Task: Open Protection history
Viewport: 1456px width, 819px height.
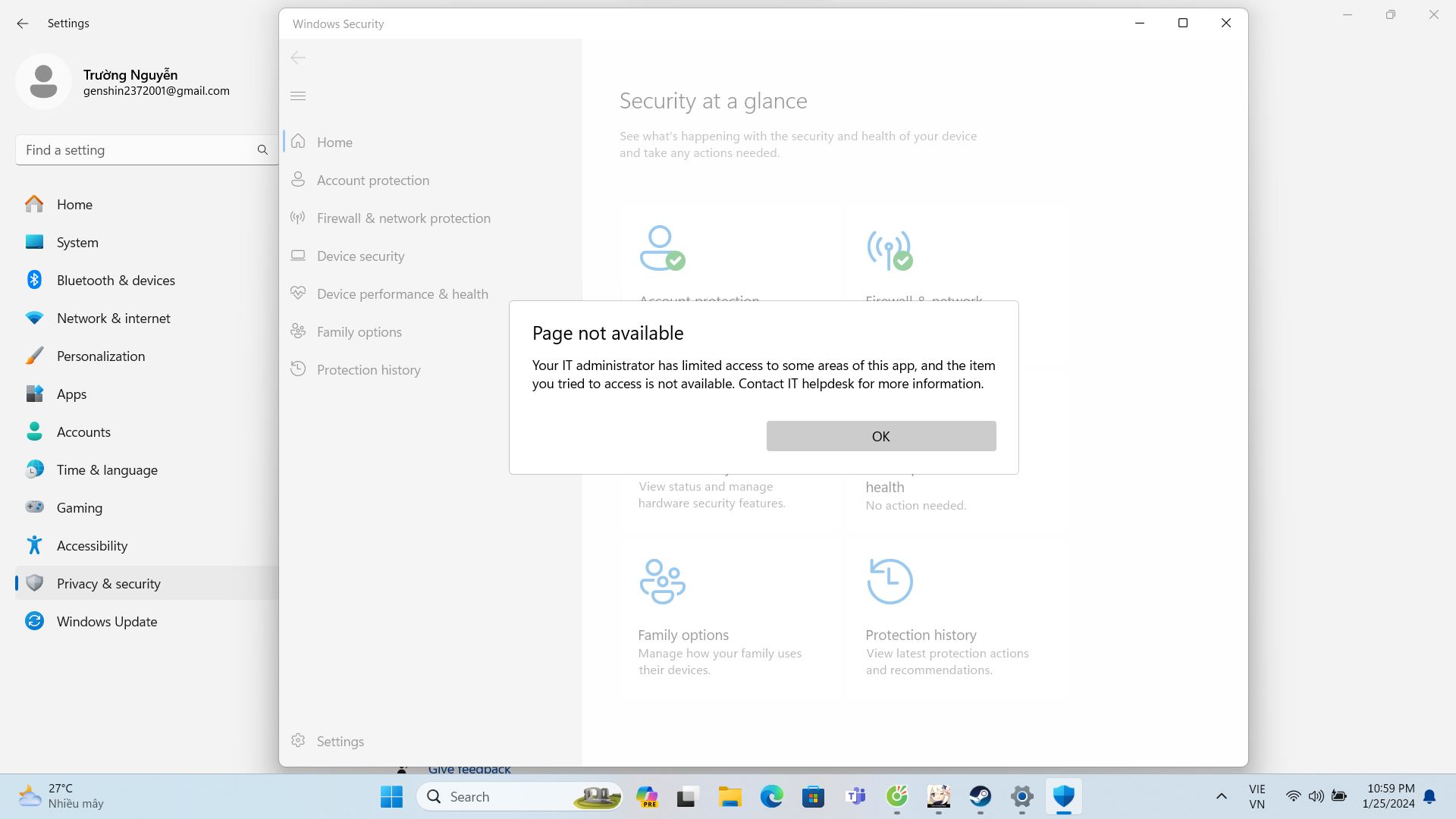Action: click(x=369, y=369)
